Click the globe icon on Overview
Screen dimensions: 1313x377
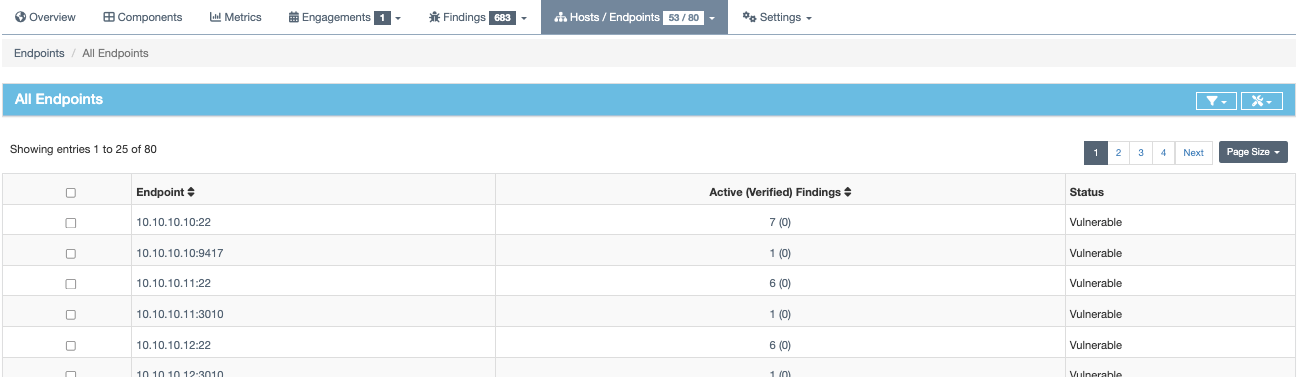(x=20, y=17)
